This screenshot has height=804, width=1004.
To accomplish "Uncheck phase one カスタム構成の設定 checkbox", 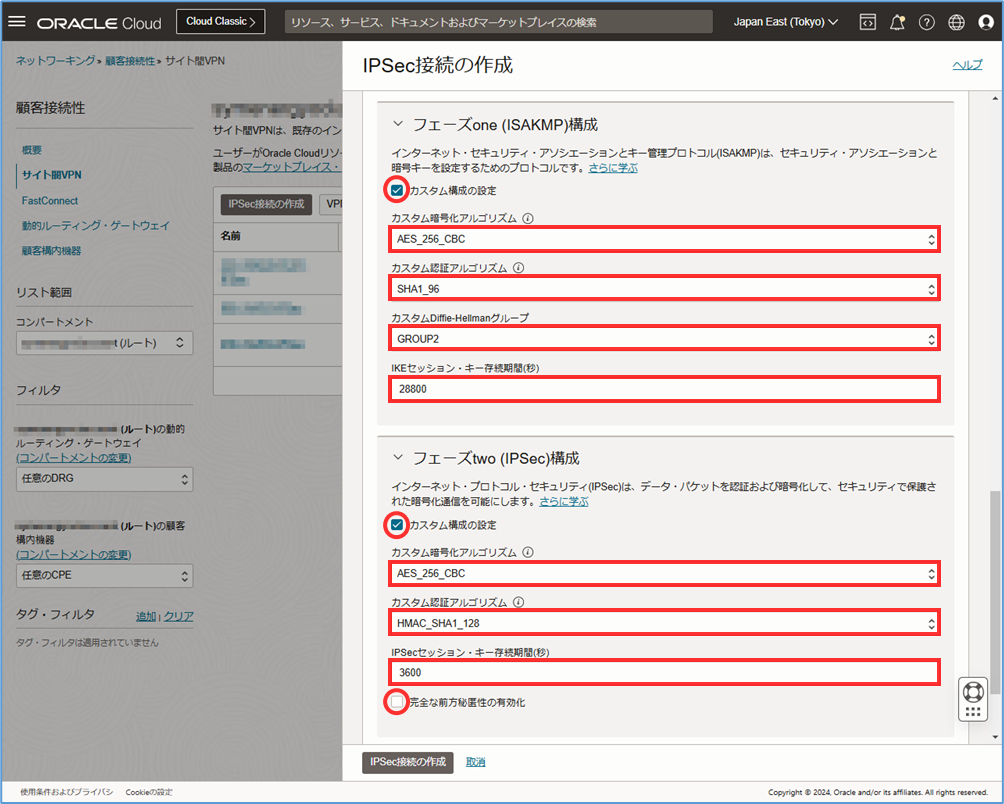I will click(397, 190).
